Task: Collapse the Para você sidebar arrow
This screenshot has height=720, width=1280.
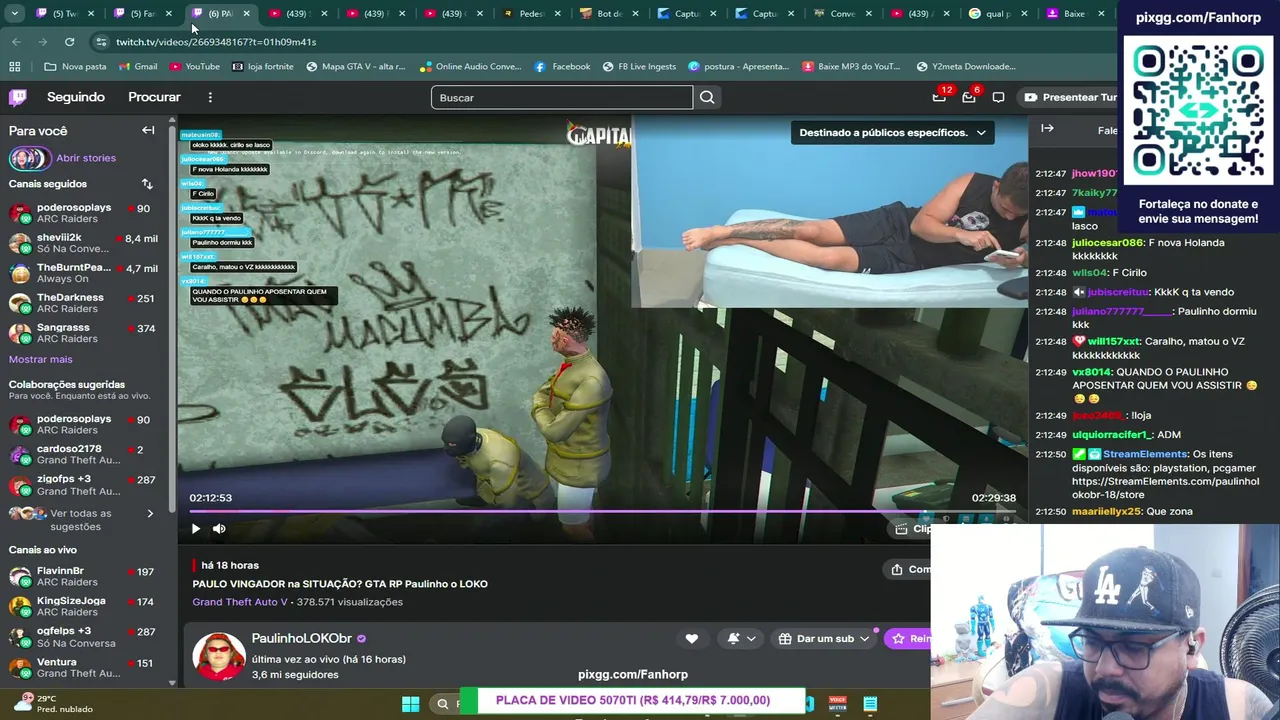Action: [x=148, y=130]
